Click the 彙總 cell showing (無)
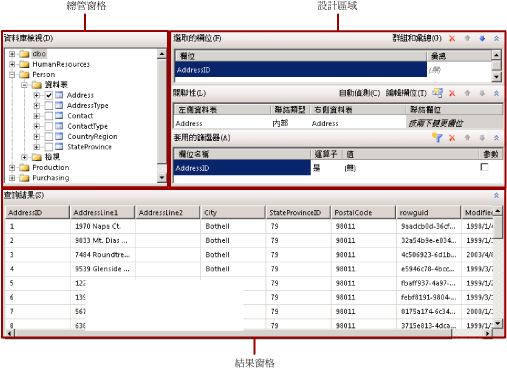Screen dimensions: 507x369 pyautogui.click(x=459, y=70)
